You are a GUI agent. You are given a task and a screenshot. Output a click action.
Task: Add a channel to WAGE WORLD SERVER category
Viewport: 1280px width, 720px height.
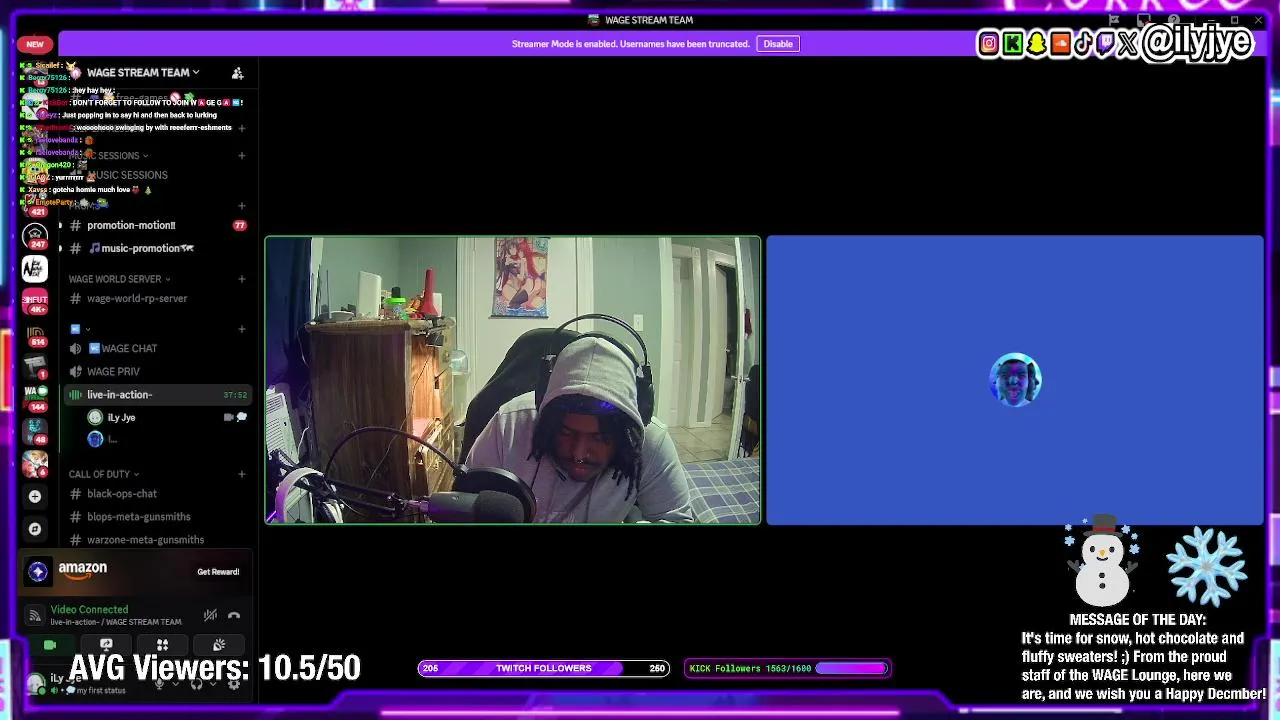point(241,279)
